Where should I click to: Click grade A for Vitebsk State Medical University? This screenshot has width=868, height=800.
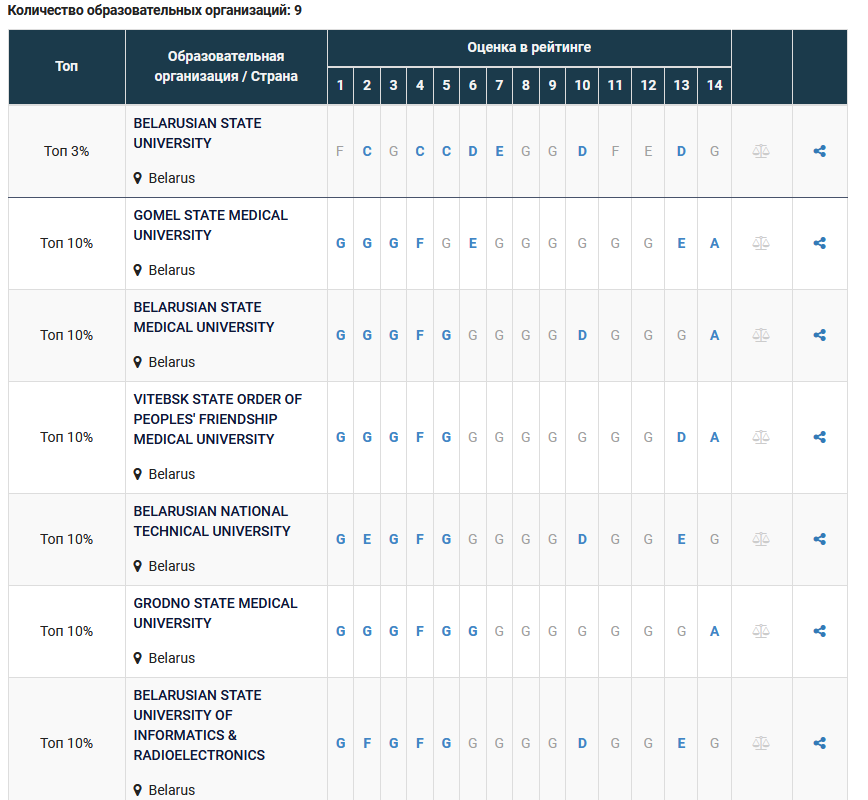coord(714,437)
